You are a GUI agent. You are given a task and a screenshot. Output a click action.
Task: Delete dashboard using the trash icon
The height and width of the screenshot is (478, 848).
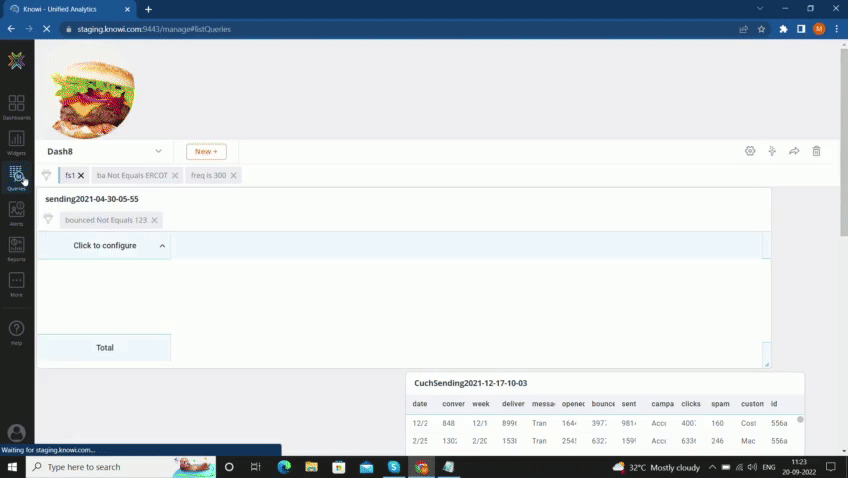pos(816,151)
